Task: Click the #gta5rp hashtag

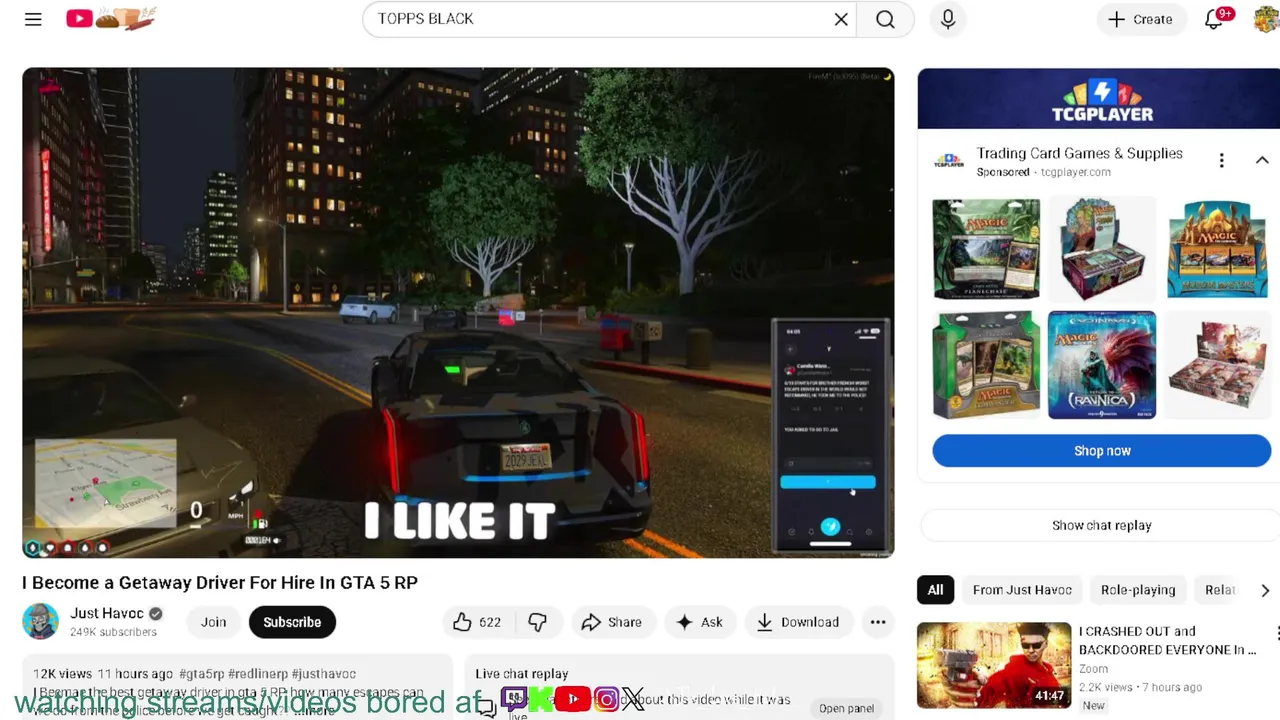Action: click(x=201, y=674)
